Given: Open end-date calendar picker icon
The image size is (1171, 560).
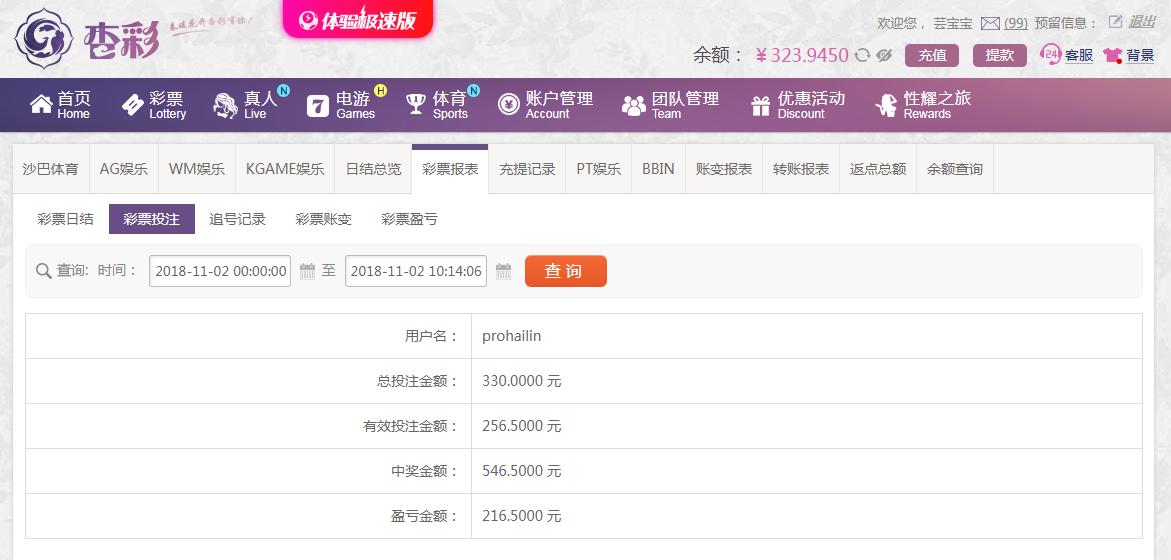Looking at the screenshot, I should point(503,271).
